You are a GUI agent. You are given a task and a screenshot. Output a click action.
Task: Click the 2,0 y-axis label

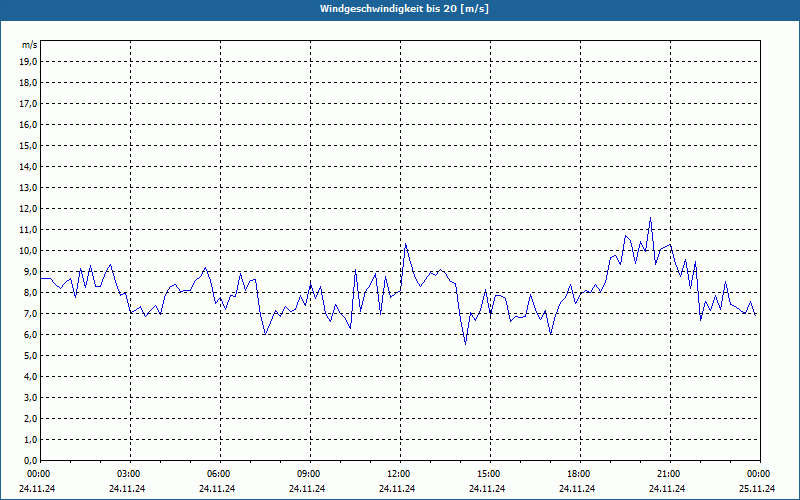click(x=31, y=418)
